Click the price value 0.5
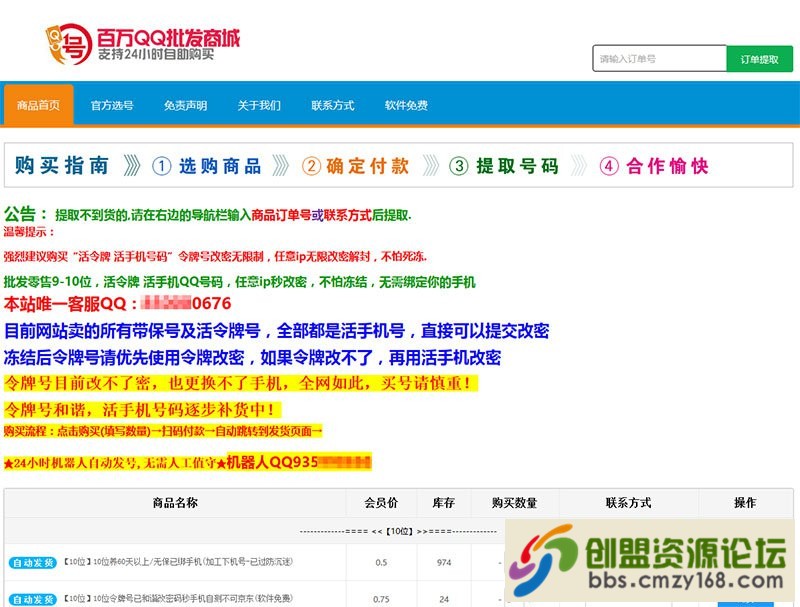 pos(381,562)
